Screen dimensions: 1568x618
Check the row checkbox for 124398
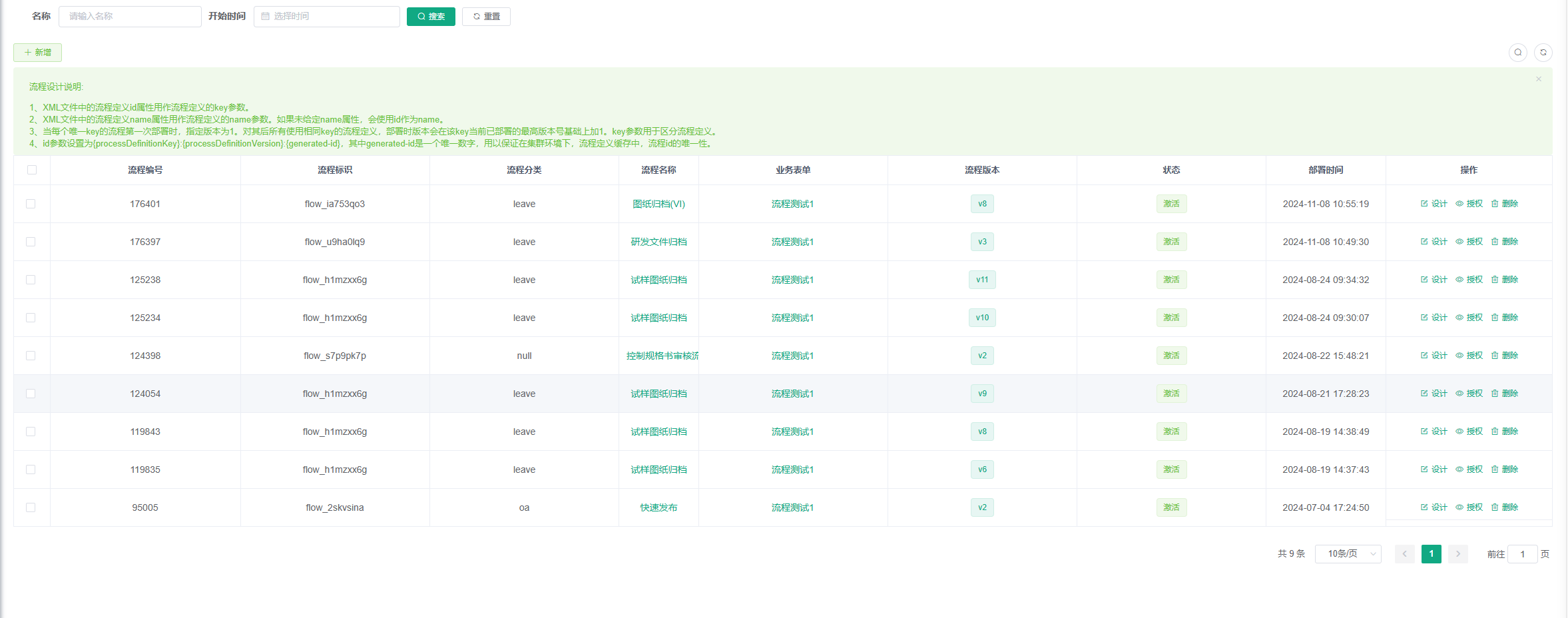[31, 356]
